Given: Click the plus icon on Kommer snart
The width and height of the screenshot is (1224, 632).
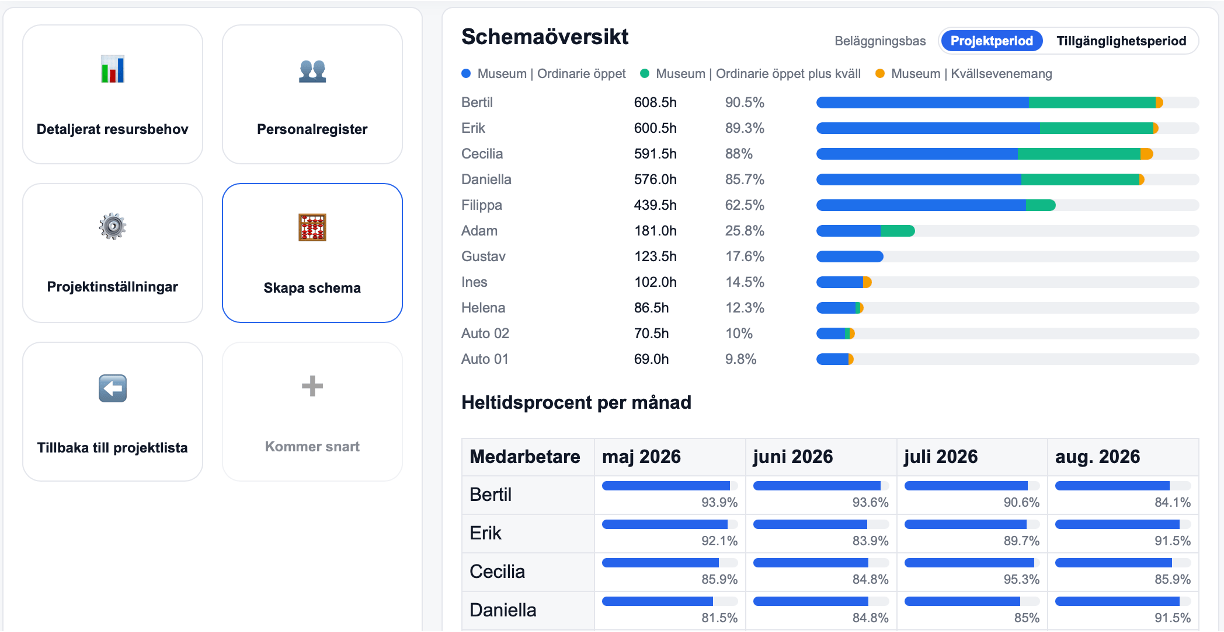Looking at the screenshot, I should click(312, 386).
